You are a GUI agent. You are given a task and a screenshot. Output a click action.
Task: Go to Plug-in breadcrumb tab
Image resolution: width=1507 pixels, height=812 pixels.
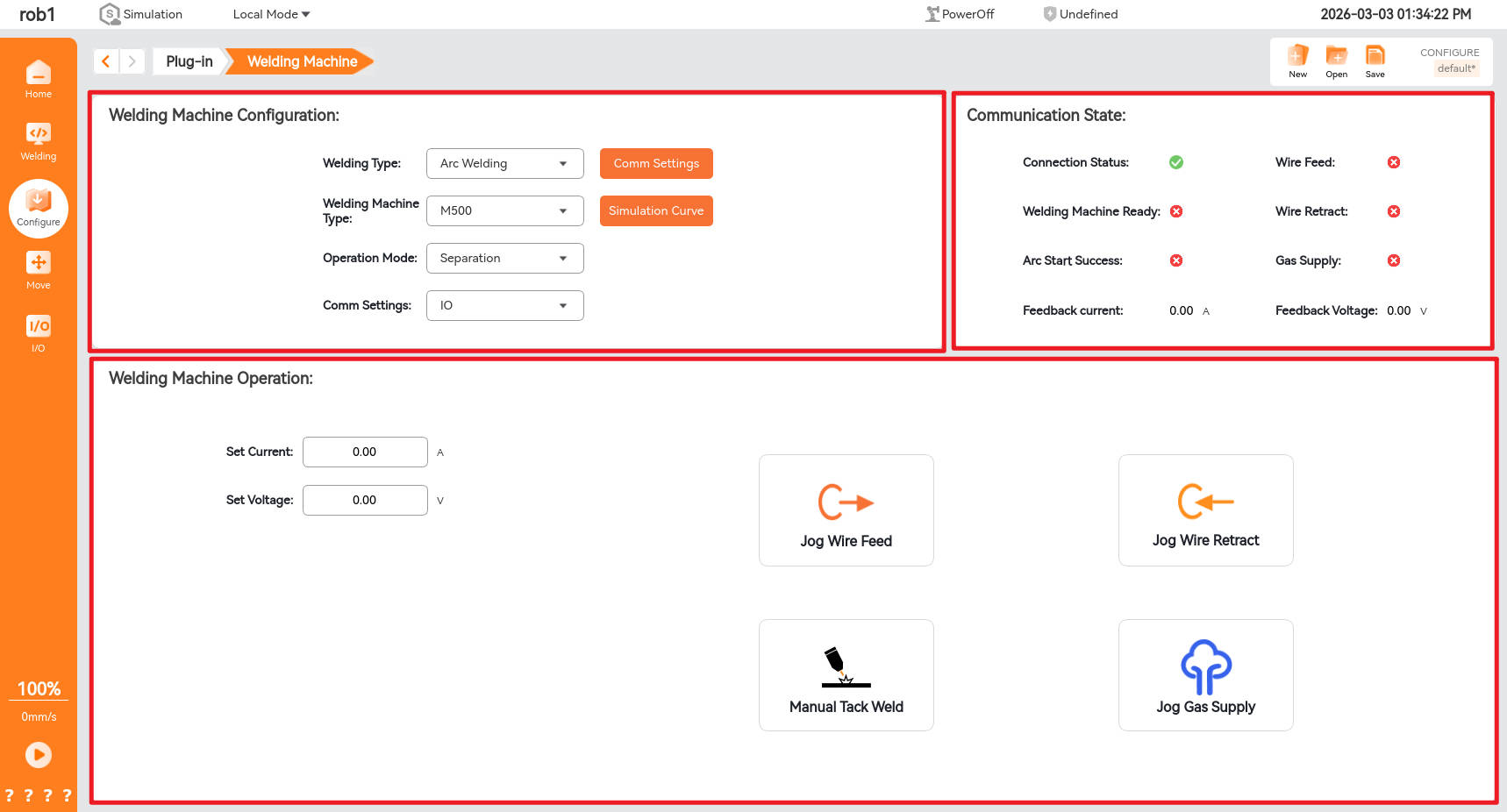(189, 61)
